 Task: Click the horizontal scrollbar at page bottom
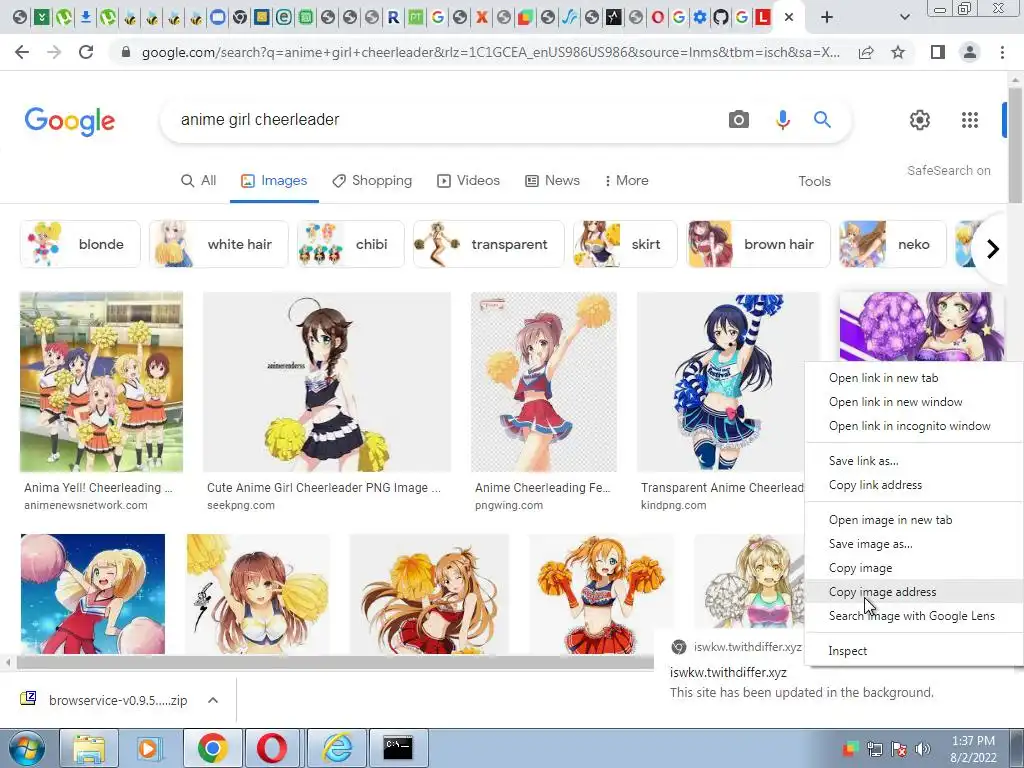click(x=334, y=662)
